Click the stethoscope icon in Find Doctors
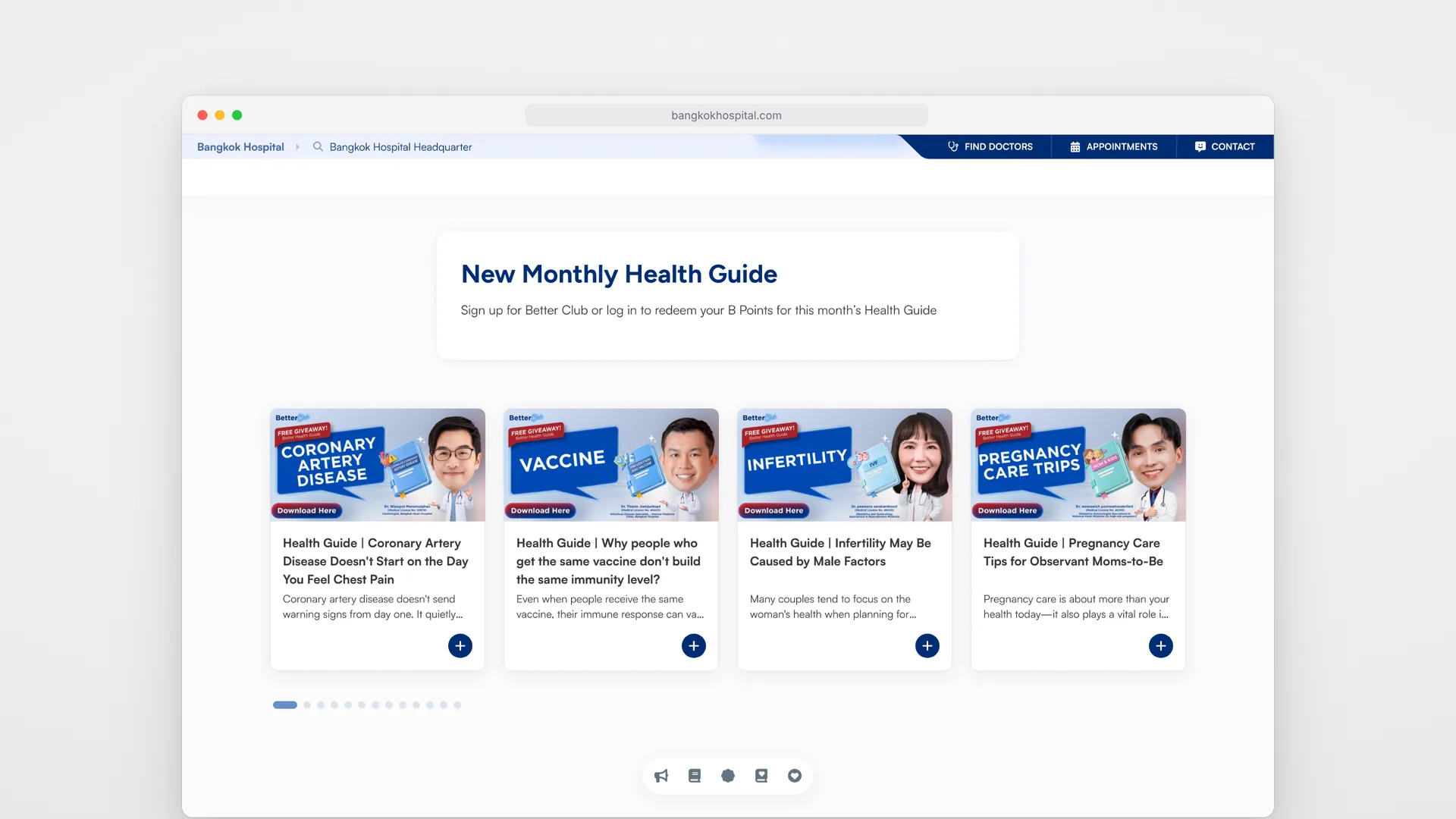Image resolution: width=1456 pixels, height=819 pixels. tap(953, 146)
